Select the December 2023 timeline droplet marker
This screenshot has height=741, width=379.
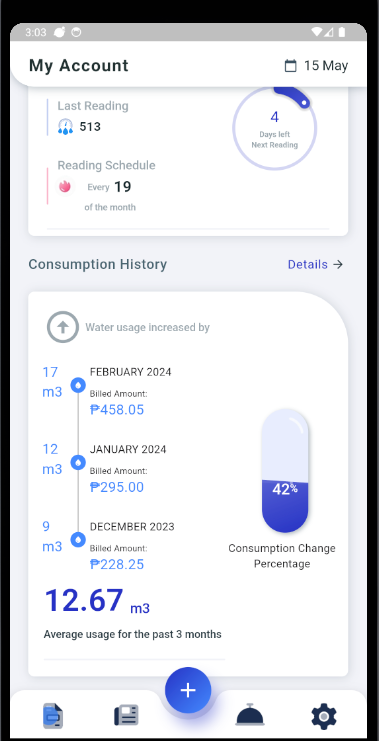[x=78, y=539]
